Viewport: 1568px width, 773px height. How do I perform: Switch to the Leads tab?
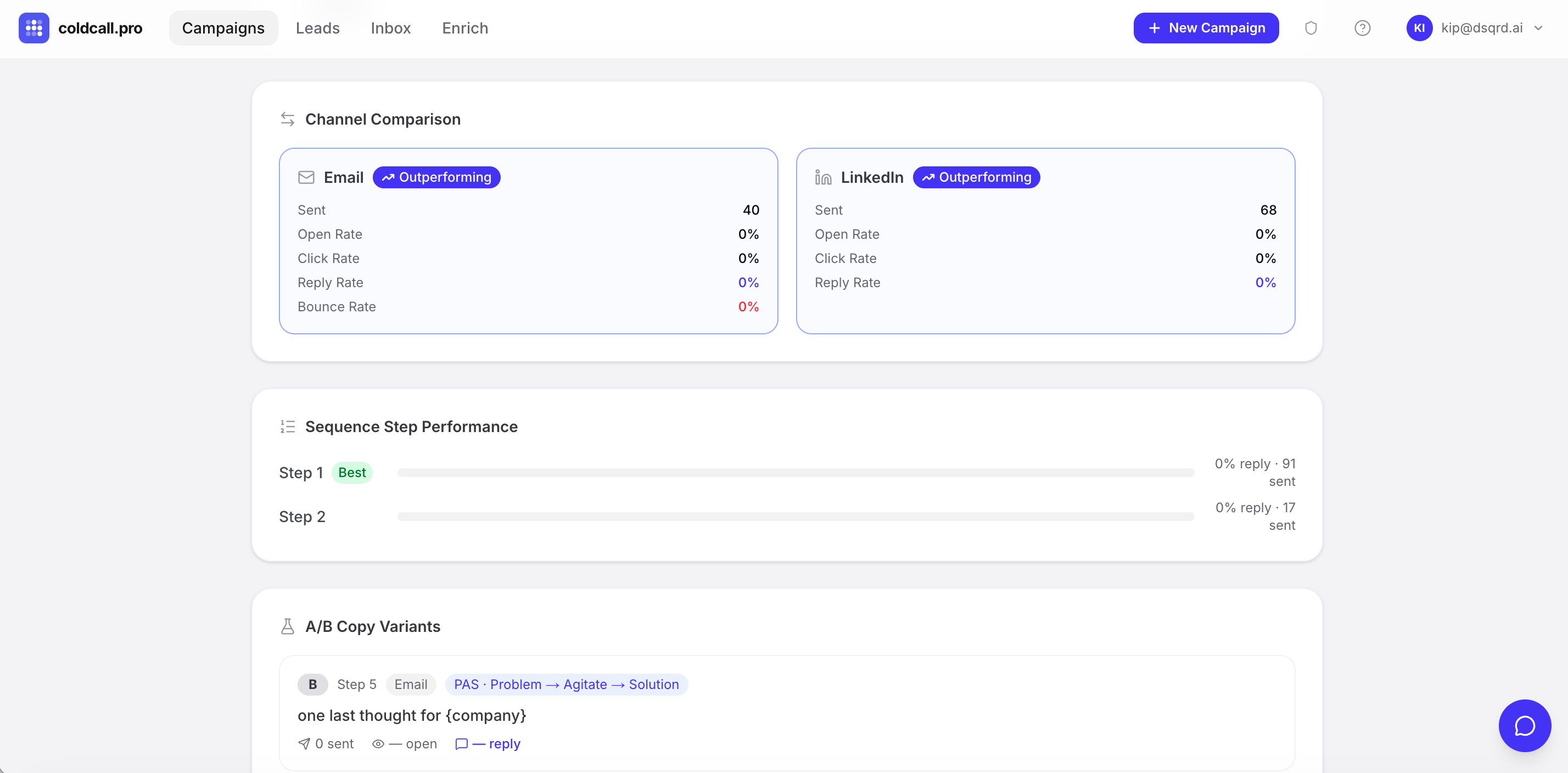pos(317,28)
